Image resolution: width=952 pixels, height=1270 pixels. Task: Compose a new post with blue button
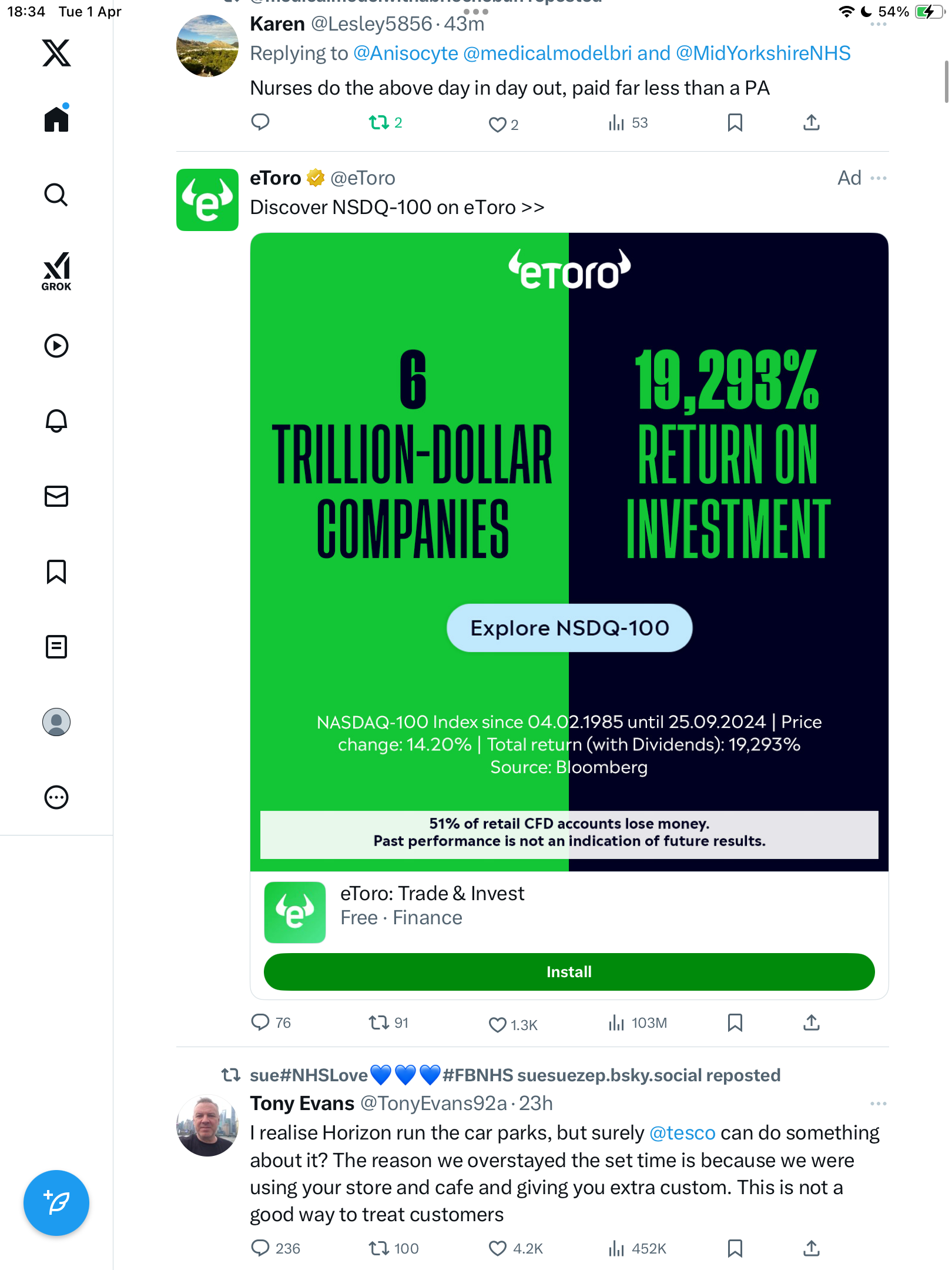click(x=56, y=1203)
